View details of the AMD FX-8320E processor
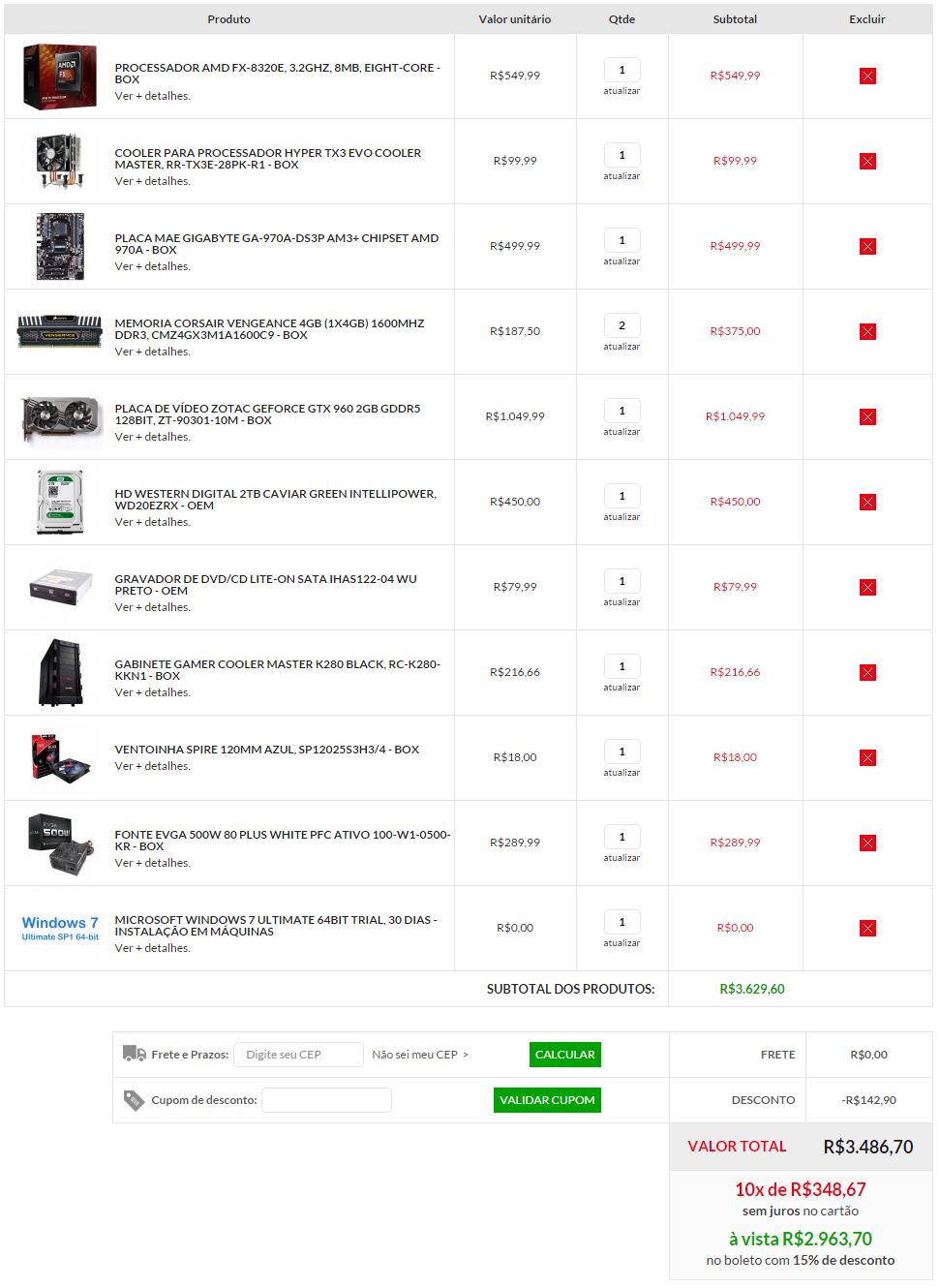Viewport: 940px width, 1288px height. click(x=152, y=96)
